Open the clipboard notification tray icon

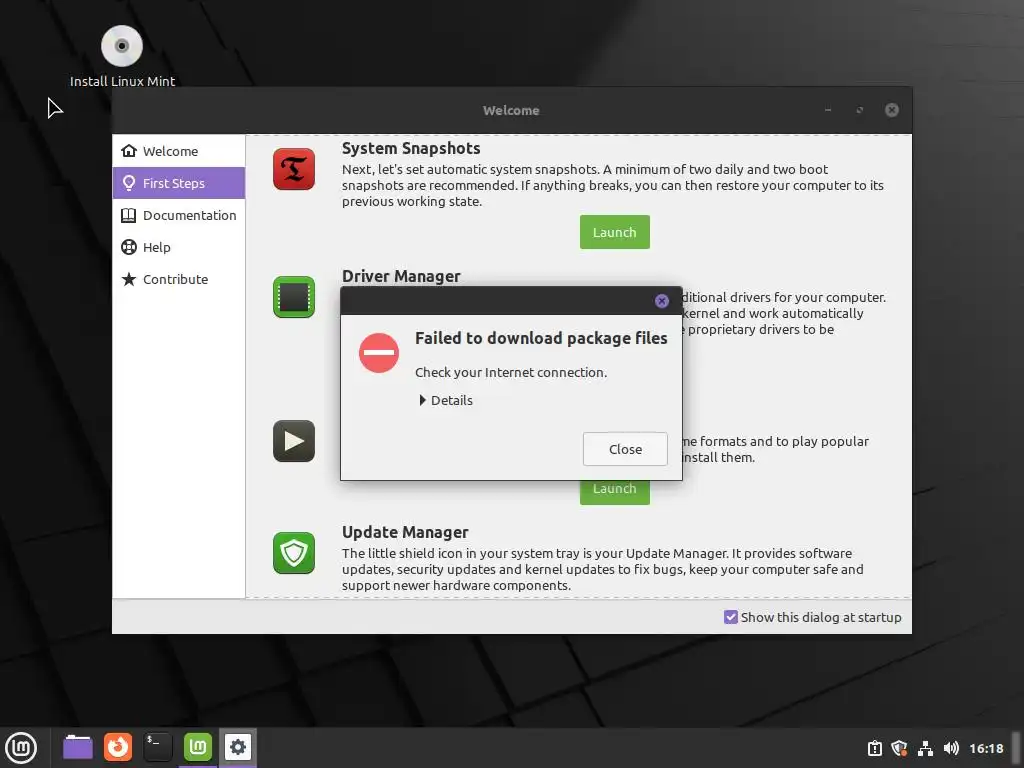coord(874,748)
